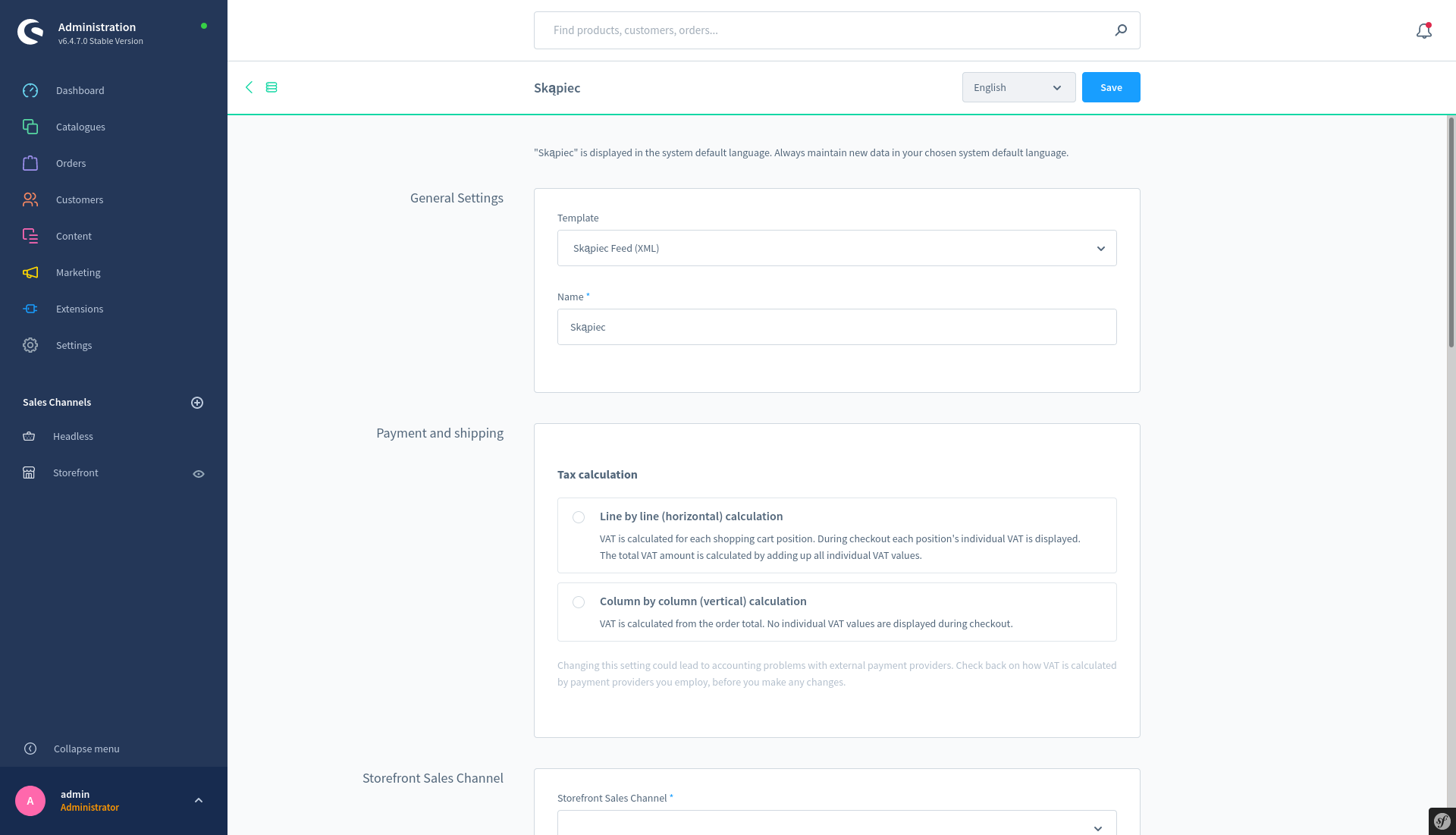Click the back arrow navigation icon
Image resolution: width=1456 pixels, height=835 pixels.
tap(249, 87)
